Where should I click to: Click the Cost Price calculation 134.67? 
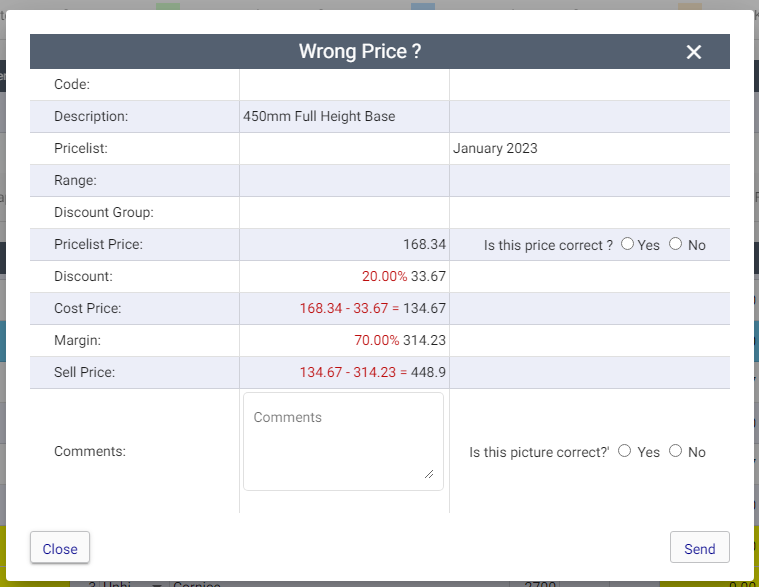(x=425, y=308)
